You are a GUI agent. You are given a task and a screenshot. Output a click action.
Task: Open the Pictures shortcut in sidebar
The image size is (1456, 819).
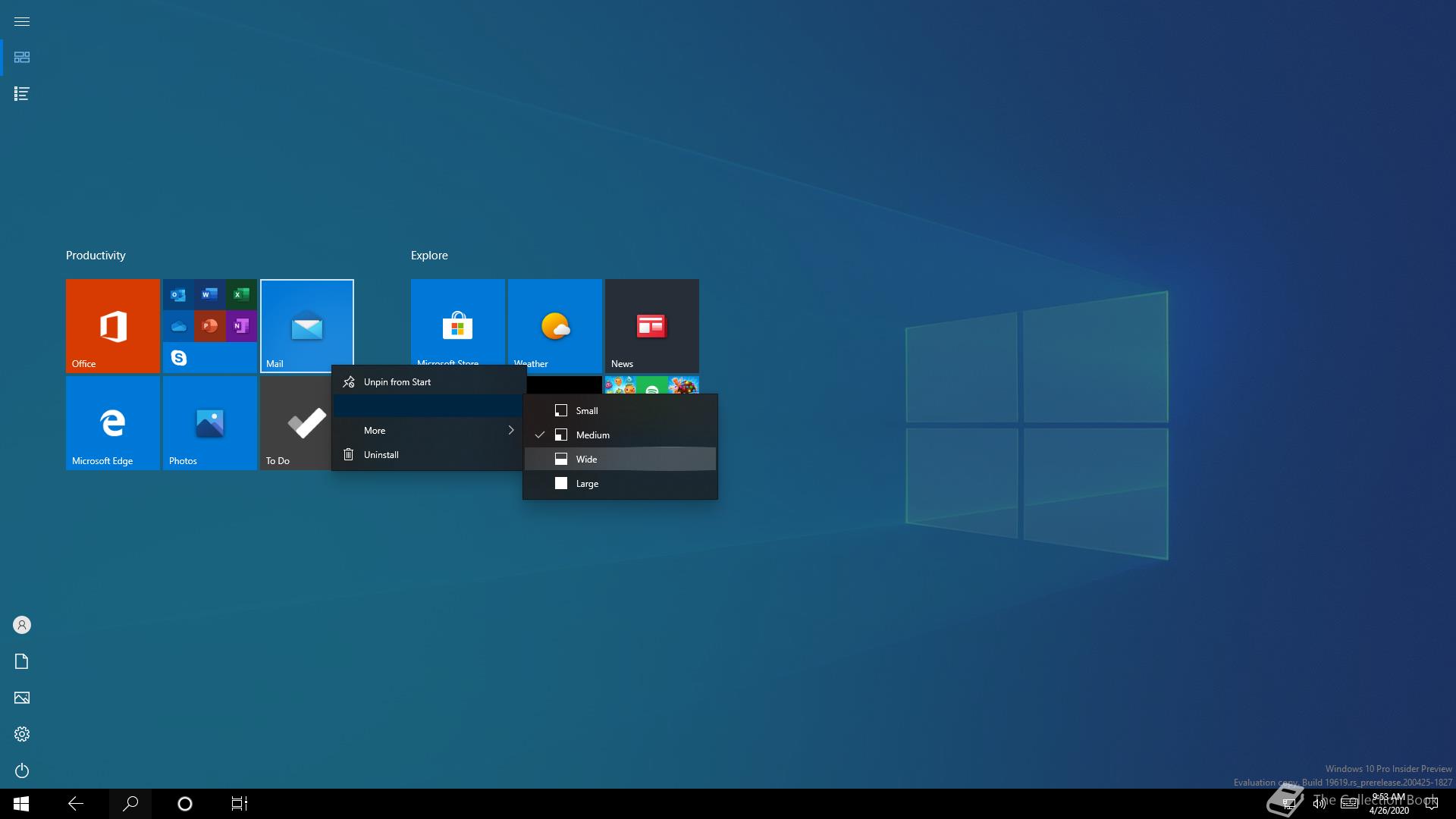(22, 698)
